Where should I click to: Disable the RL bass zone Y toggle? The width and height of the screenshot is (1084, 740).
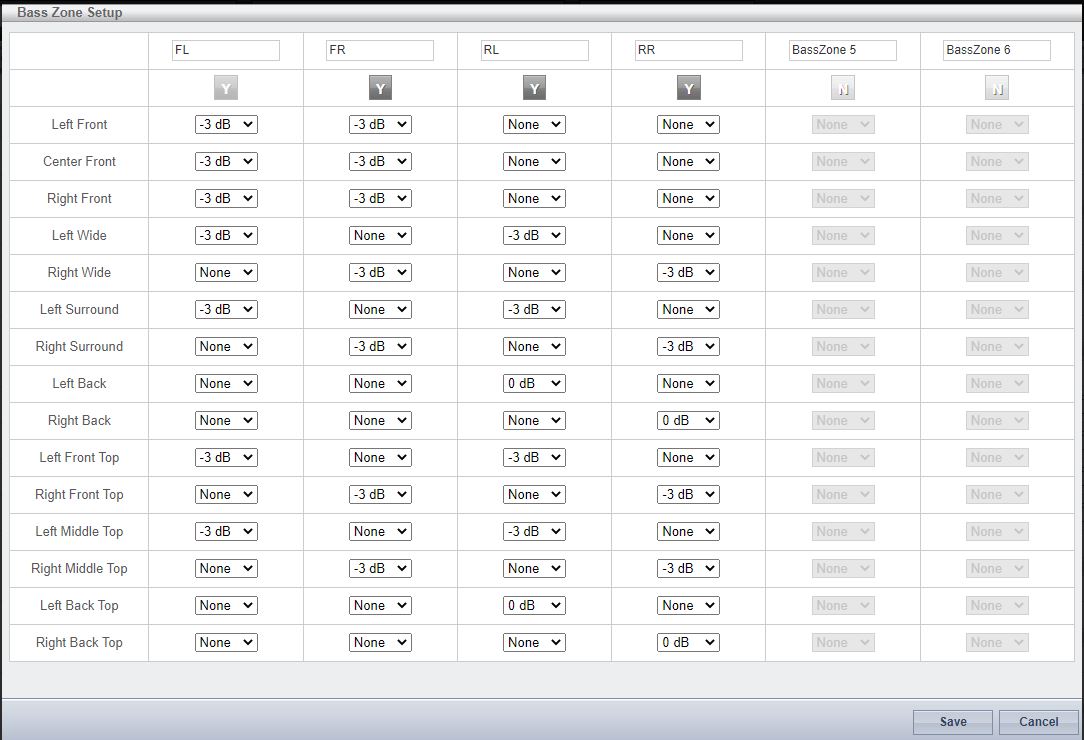click(x=534, y=89)
